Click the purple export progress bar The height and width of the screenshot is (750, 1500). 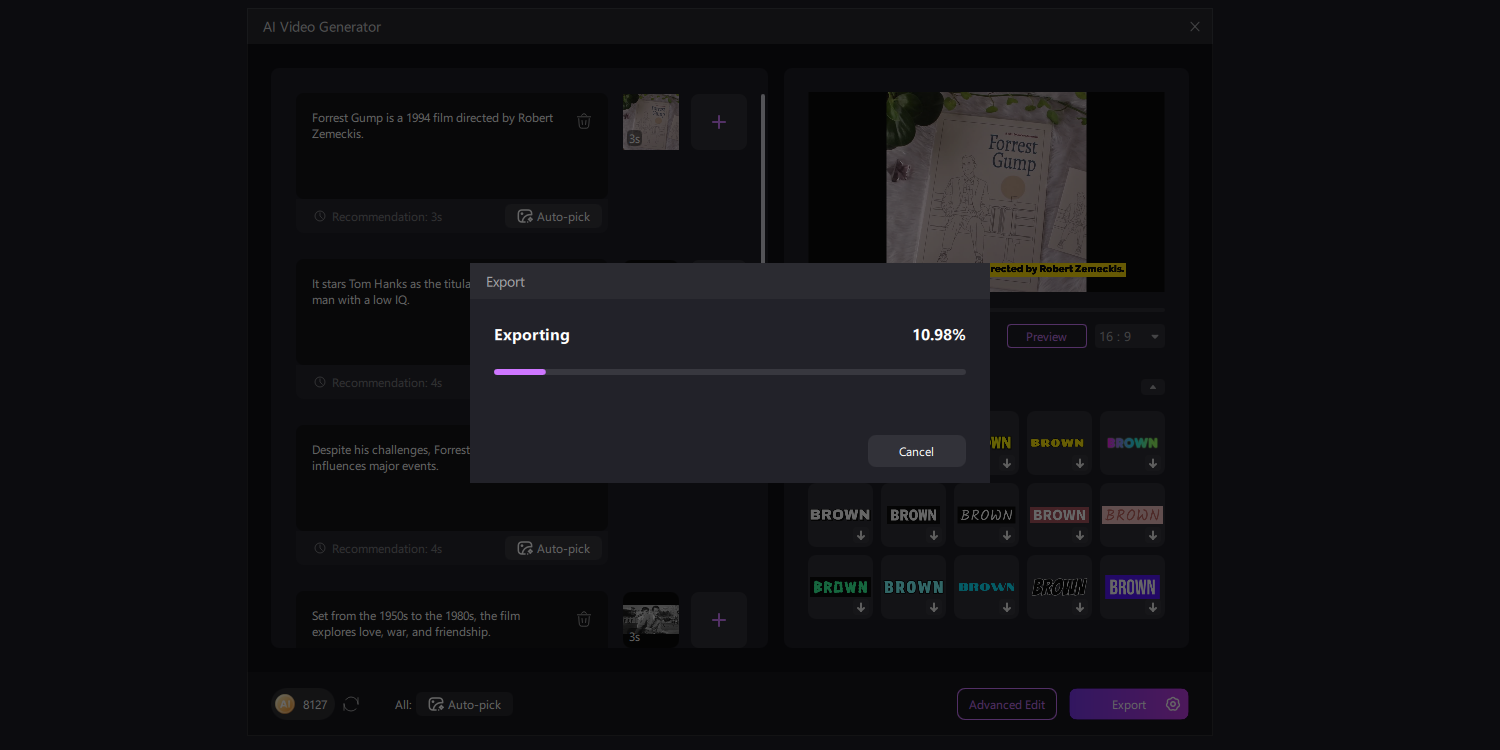729,372
